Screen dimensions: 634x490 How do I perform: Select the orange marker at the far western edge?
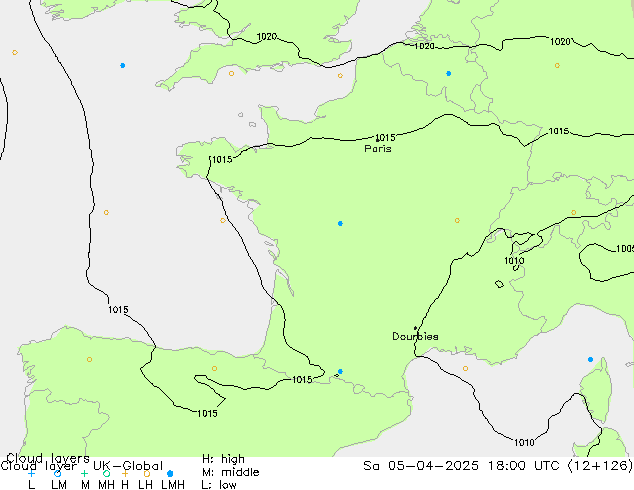click(15, 53)
